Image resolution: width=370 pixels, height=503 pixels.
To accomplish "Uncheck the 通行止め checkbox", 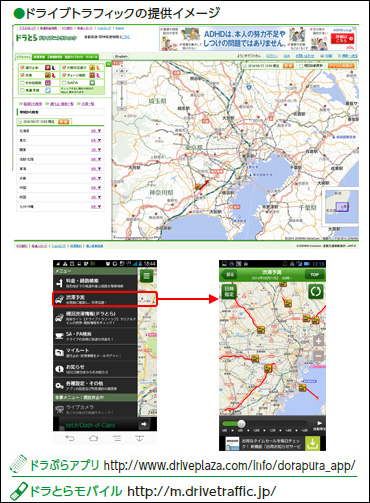I will pos(22,68).
